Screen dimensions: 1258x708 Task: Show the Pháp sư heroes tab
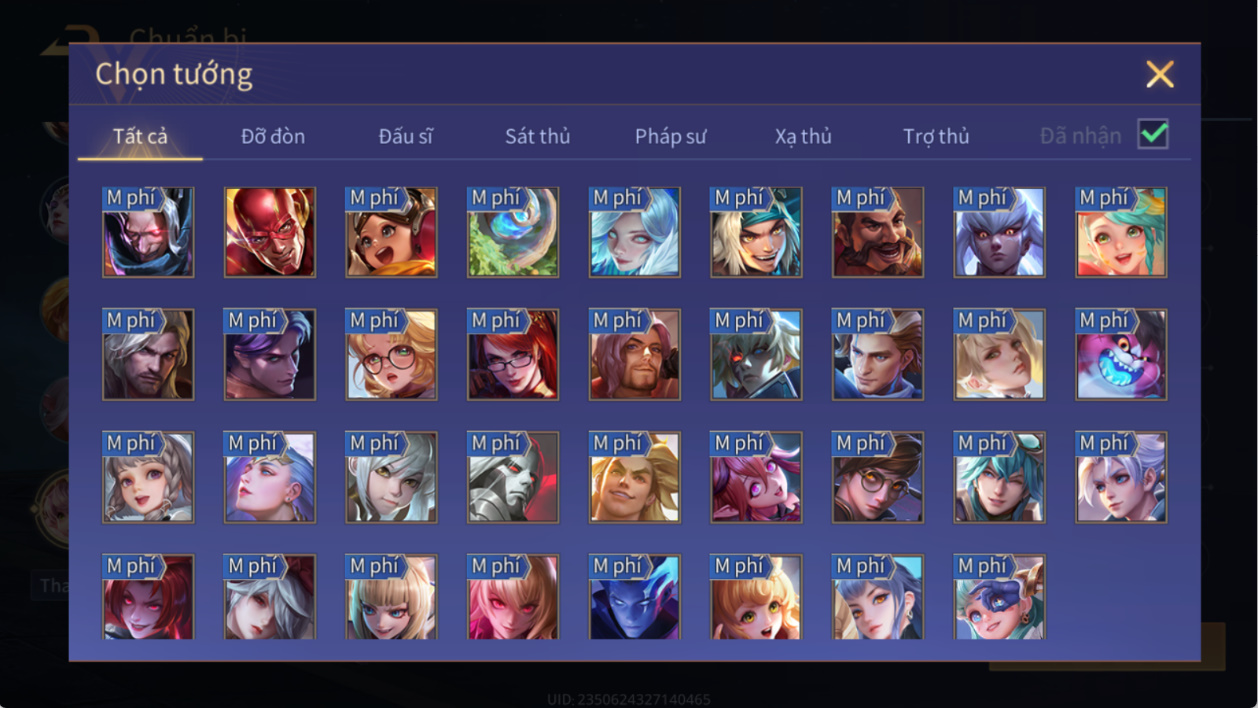(x=671, y=136)
